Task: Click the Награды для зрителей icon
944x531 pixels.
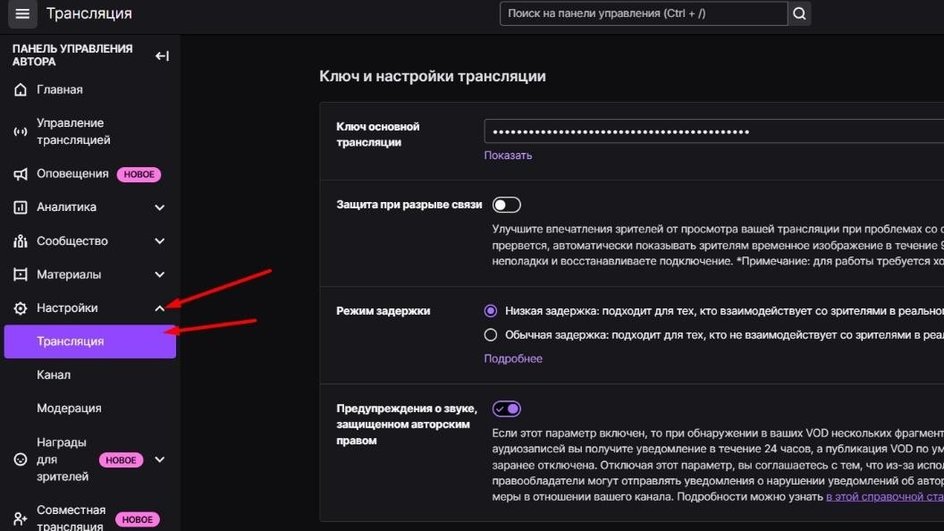Action: pyautogui.click(x=20, y=459)
